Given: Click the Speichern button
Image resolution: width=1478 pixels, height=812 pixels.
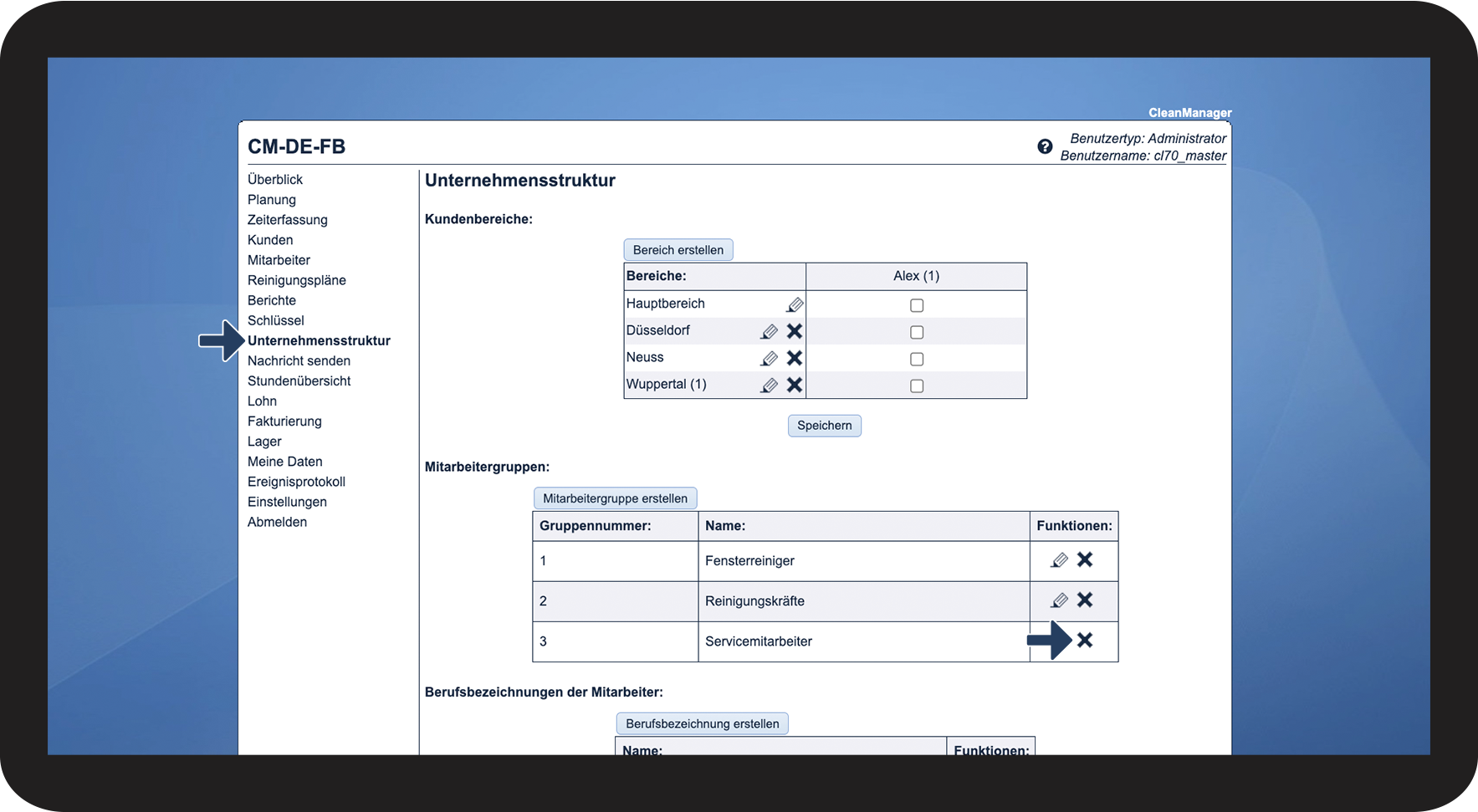Looking at the screenshot, I should click(824, 426).
